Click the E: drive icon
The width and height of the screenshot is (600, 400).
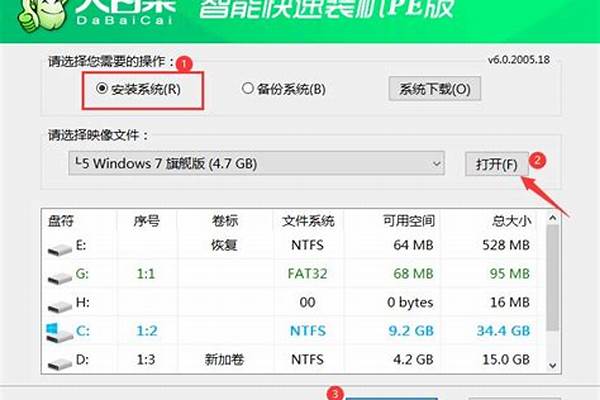60,249
